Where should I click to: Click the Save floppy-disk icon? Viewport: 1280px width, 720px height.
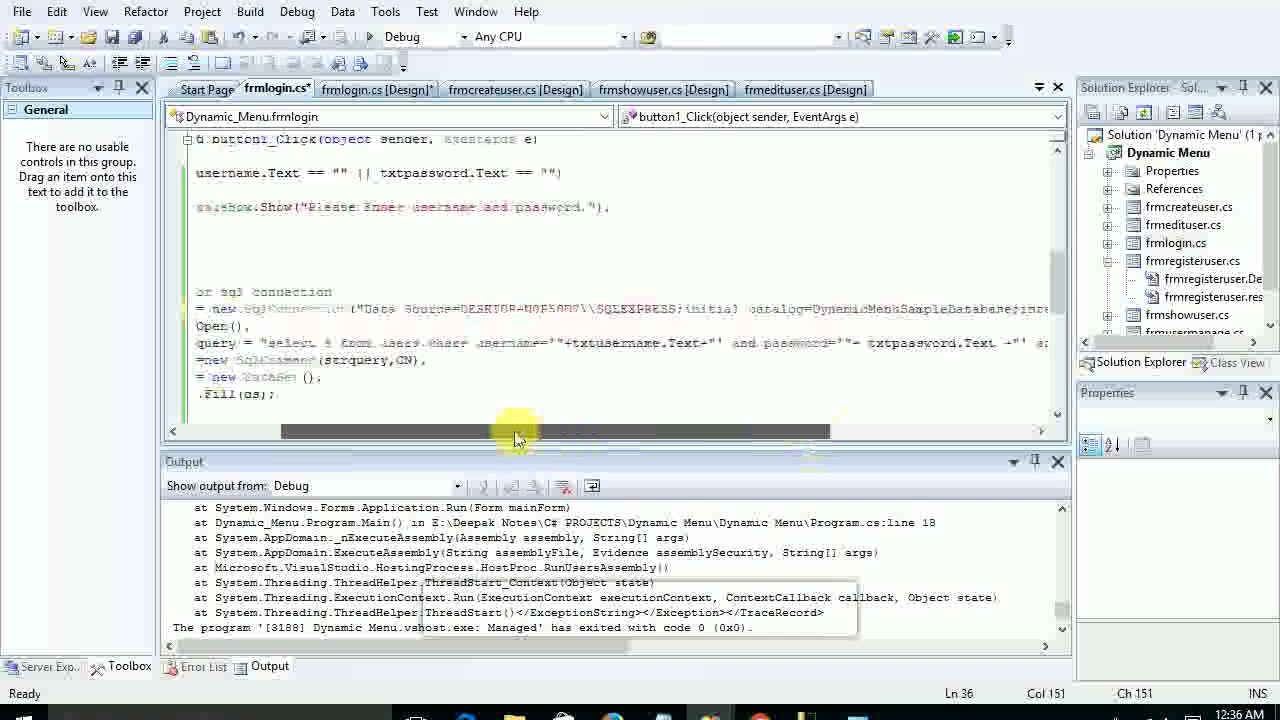112,37
